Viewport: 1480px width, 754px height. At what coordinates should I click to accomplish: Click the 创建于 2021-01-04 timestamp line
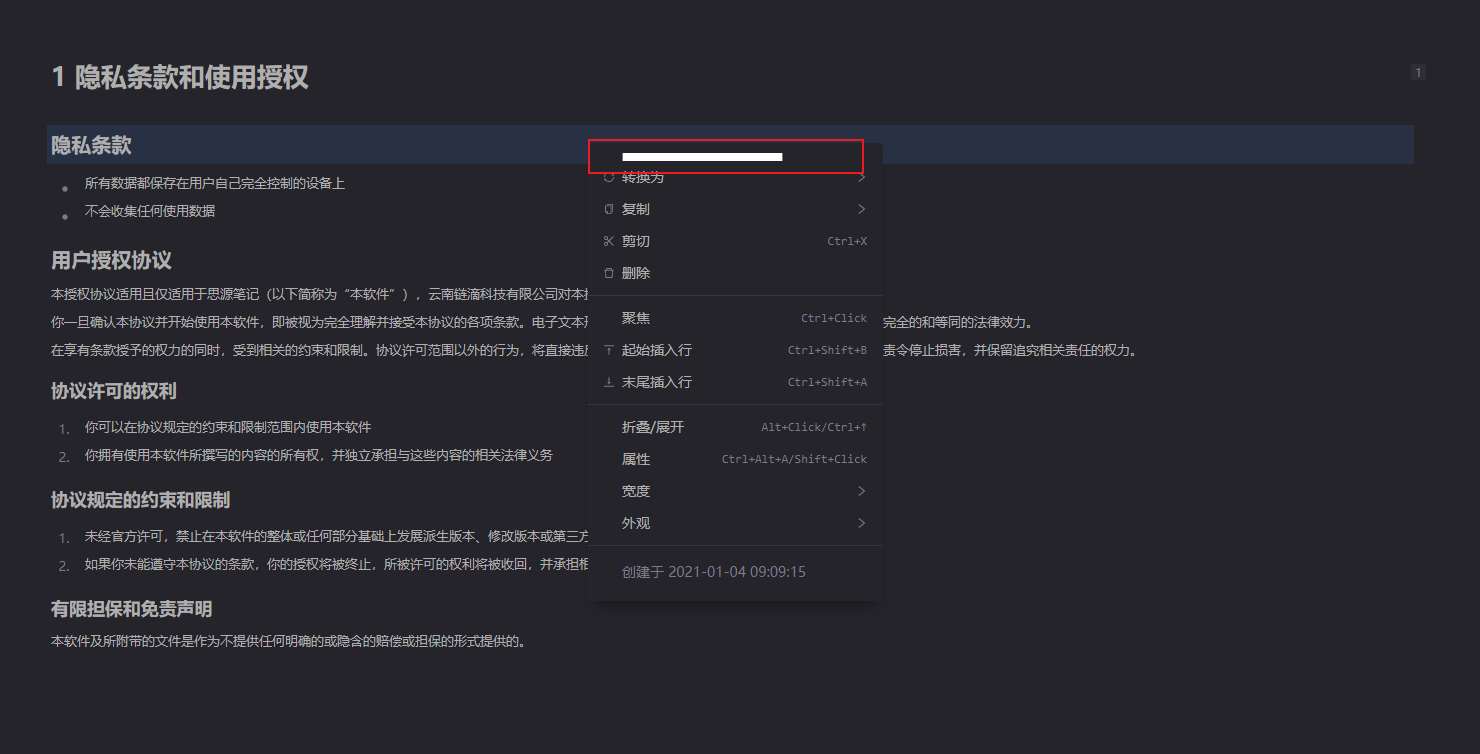point(714,572)
